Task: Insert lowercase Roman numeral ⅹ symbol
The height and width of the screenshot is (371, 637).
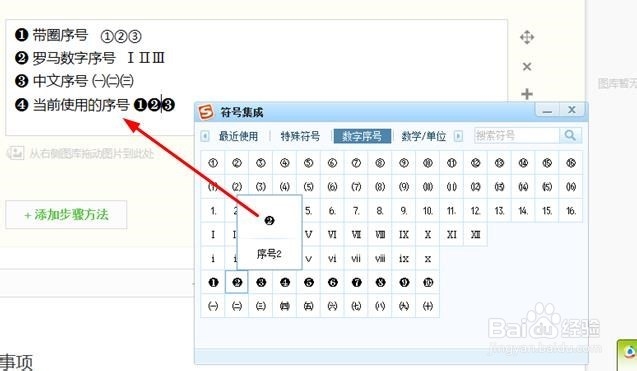Action: (x=428, y=258)
